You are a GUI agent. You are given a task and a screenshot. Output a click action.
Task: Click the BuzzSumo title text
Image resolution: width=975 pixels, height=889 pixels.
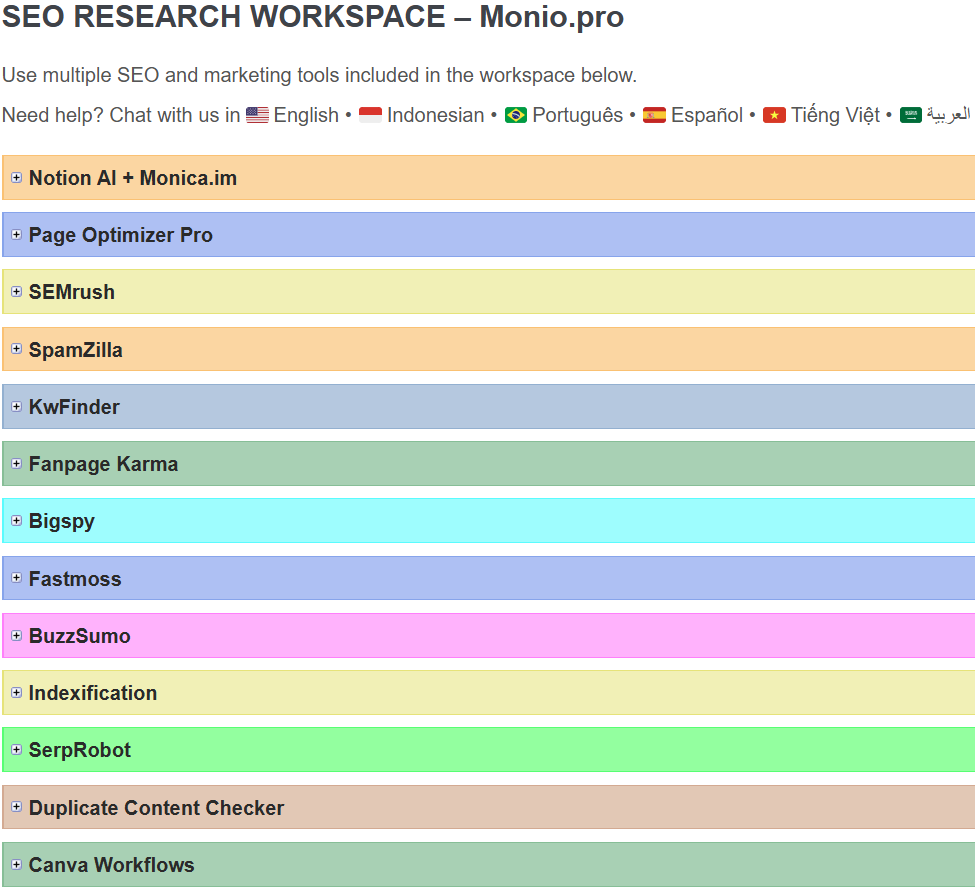click(x=80, y=636)
